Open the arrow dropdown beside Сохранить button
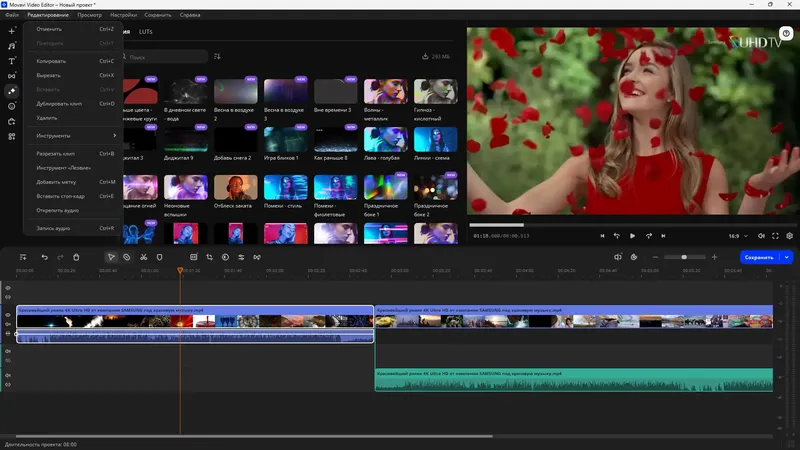800x450 pixels. coord(788,257)
